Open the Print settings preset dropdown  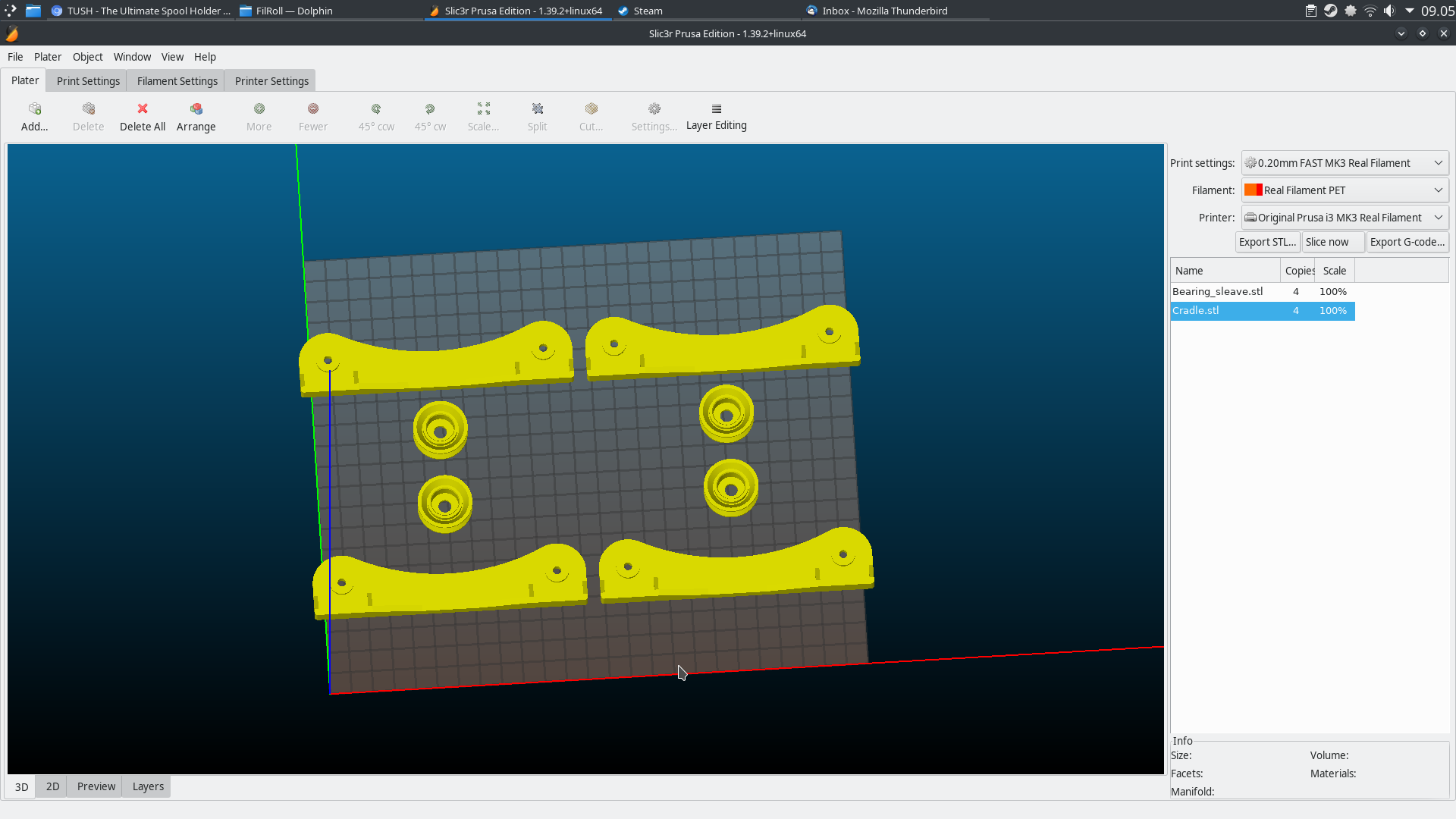click(x=1345, y=163)
